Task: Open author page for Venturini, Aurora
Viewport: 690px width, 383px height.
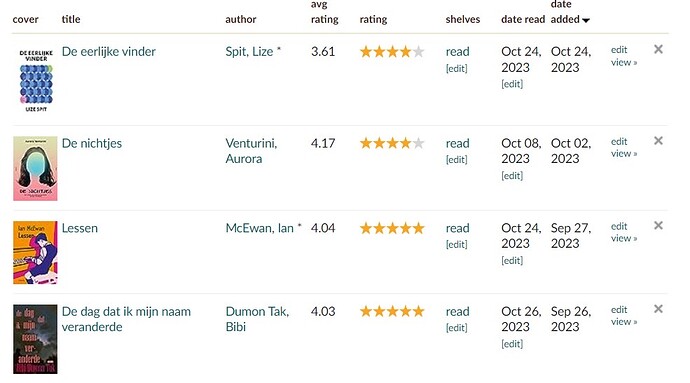Action: click(x=251, y=151)
